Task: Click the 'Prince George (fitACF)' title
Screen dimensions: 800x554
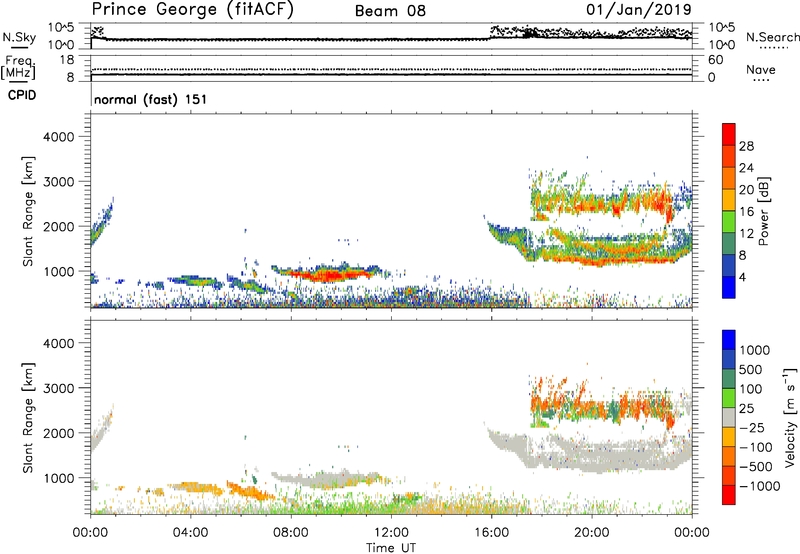Action: click(193, 10)
